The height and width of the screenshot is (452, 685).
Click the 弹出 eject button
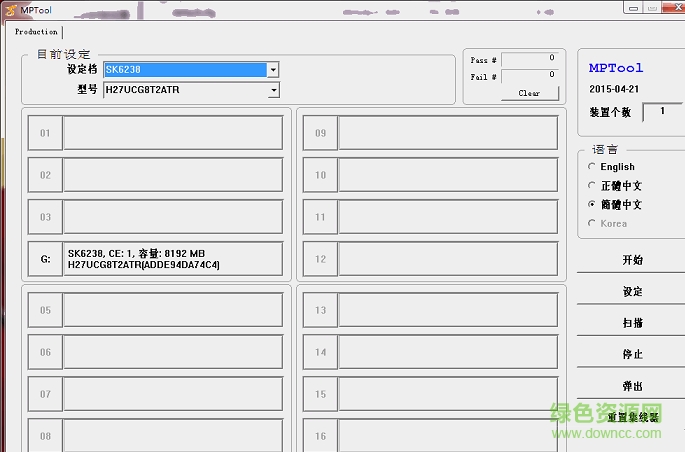click(632, 386)
